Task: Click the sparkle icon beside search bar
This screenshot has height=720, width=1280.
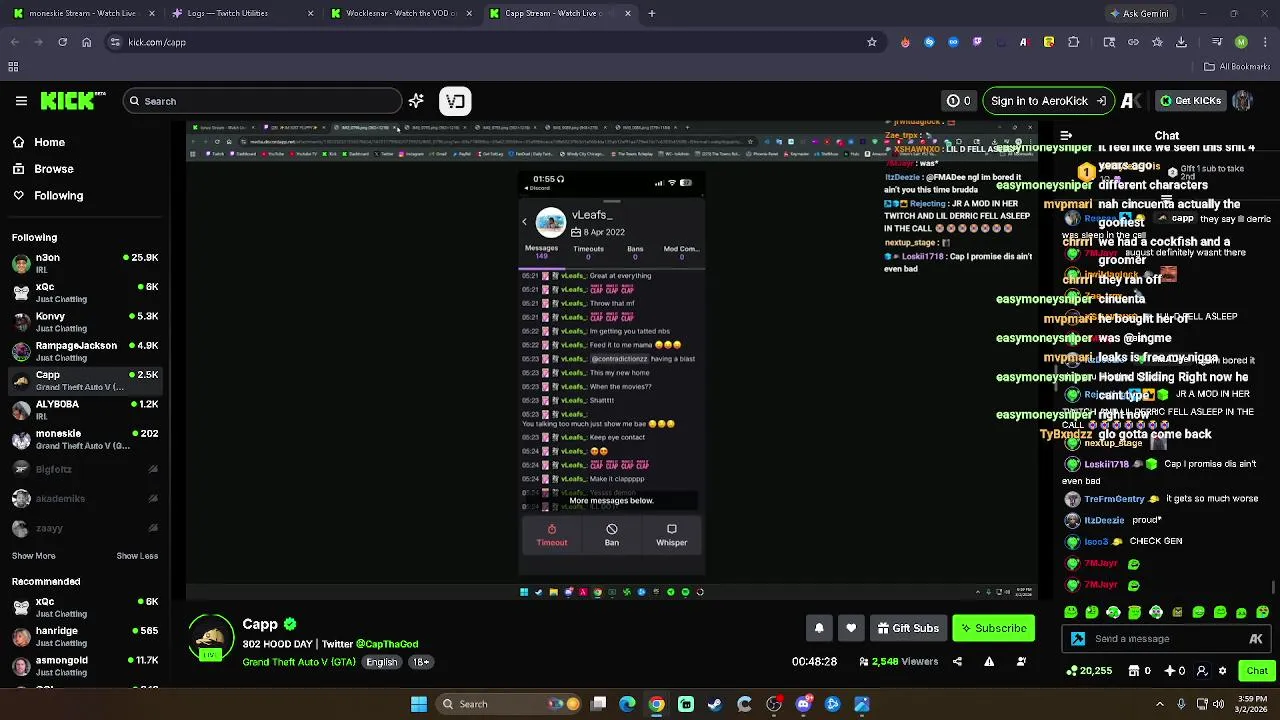Action: click(x=416, y=101)
